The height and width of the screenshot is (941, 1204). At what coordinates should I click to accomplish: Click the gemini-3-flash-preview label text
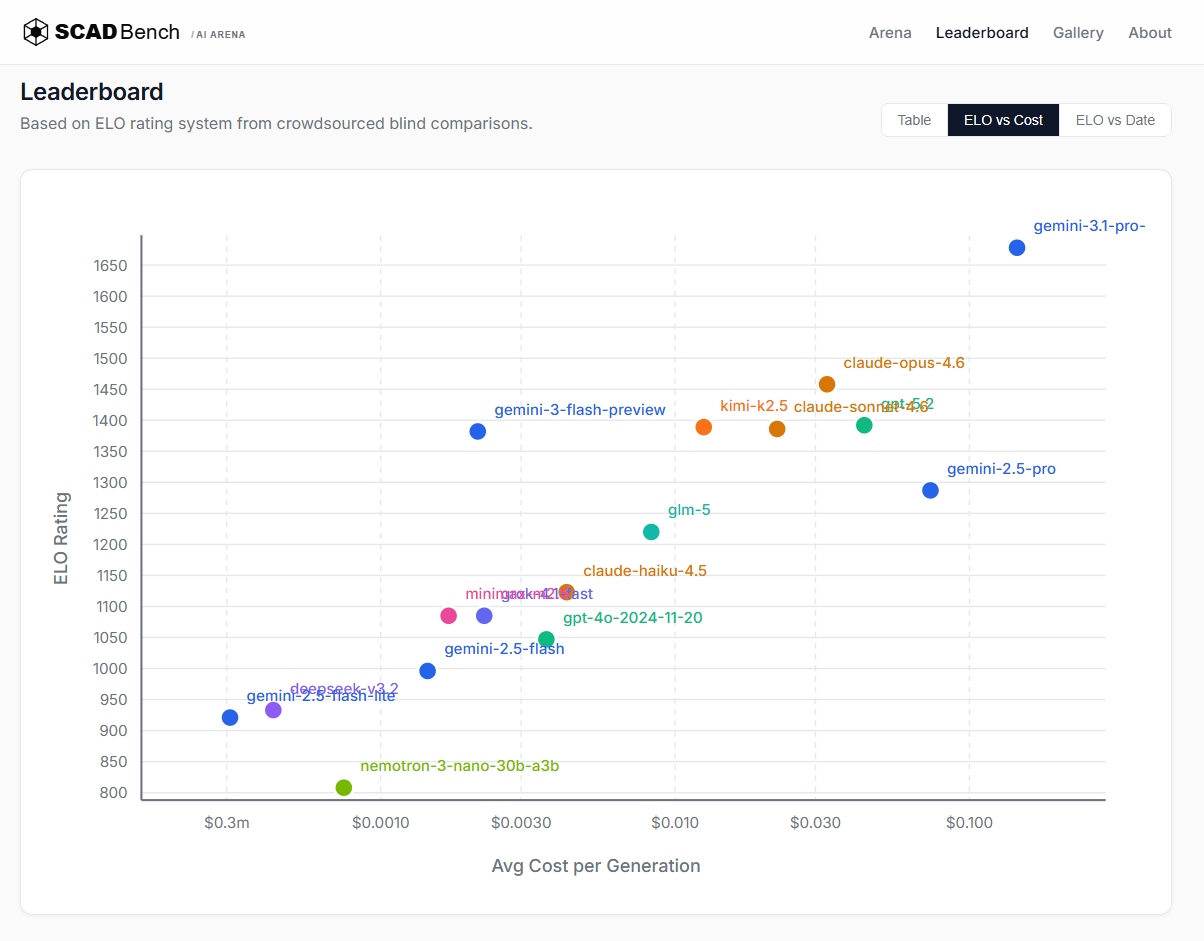[x=580, y=410]
